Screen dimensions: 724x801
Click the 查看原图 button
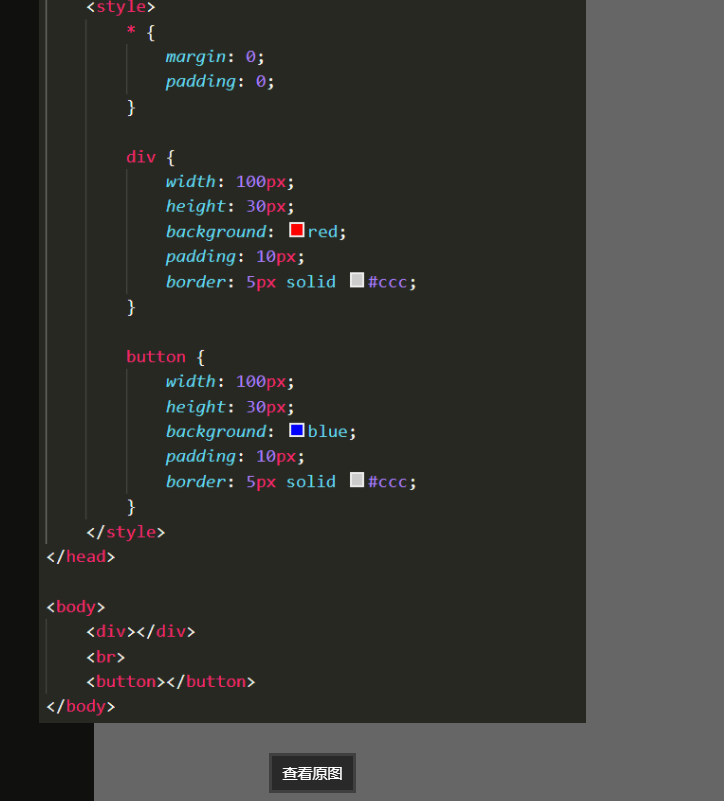(312, 773)
